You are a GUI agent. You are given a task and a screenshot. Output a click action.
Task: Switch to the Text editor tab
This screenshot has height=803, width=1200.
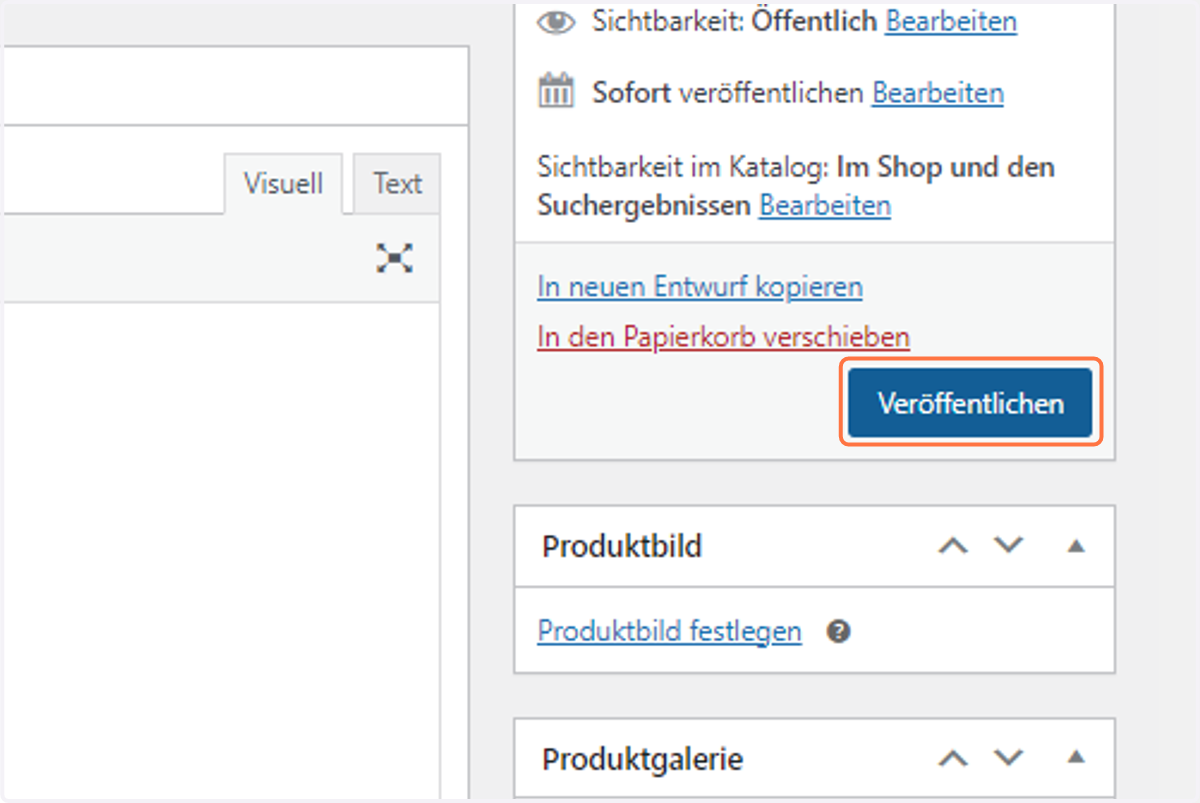coord(397,184)
